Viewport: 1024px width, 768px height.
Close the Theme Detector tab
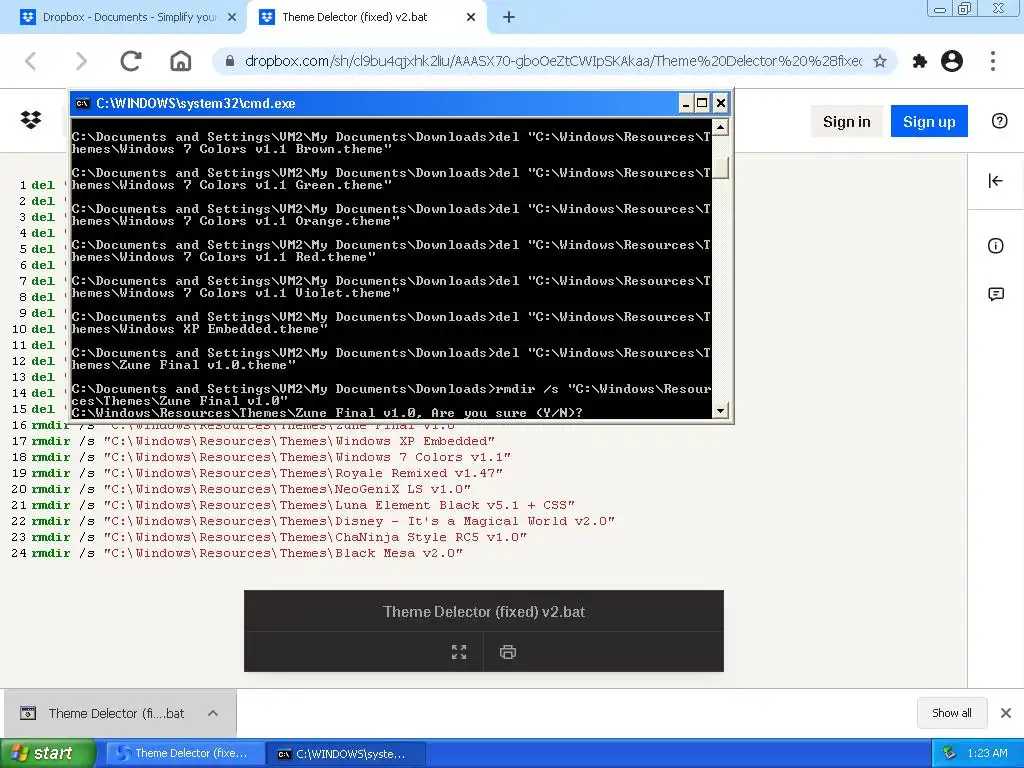tap(471, 18)
